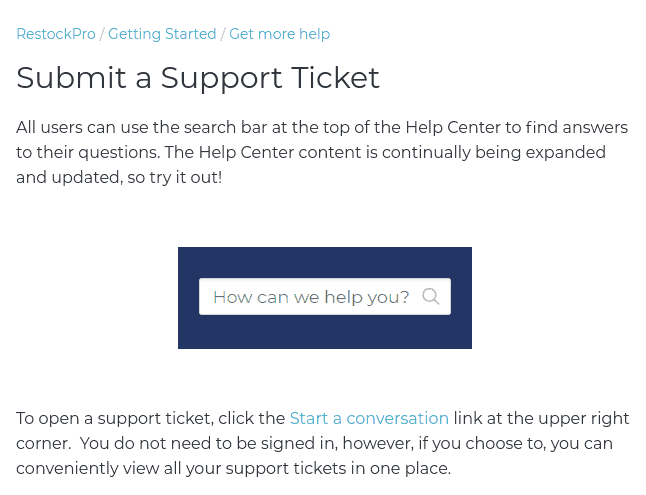This screenshot has width=646, height=495.
Task: Click the text so try it out!
Action: (175, 178)
